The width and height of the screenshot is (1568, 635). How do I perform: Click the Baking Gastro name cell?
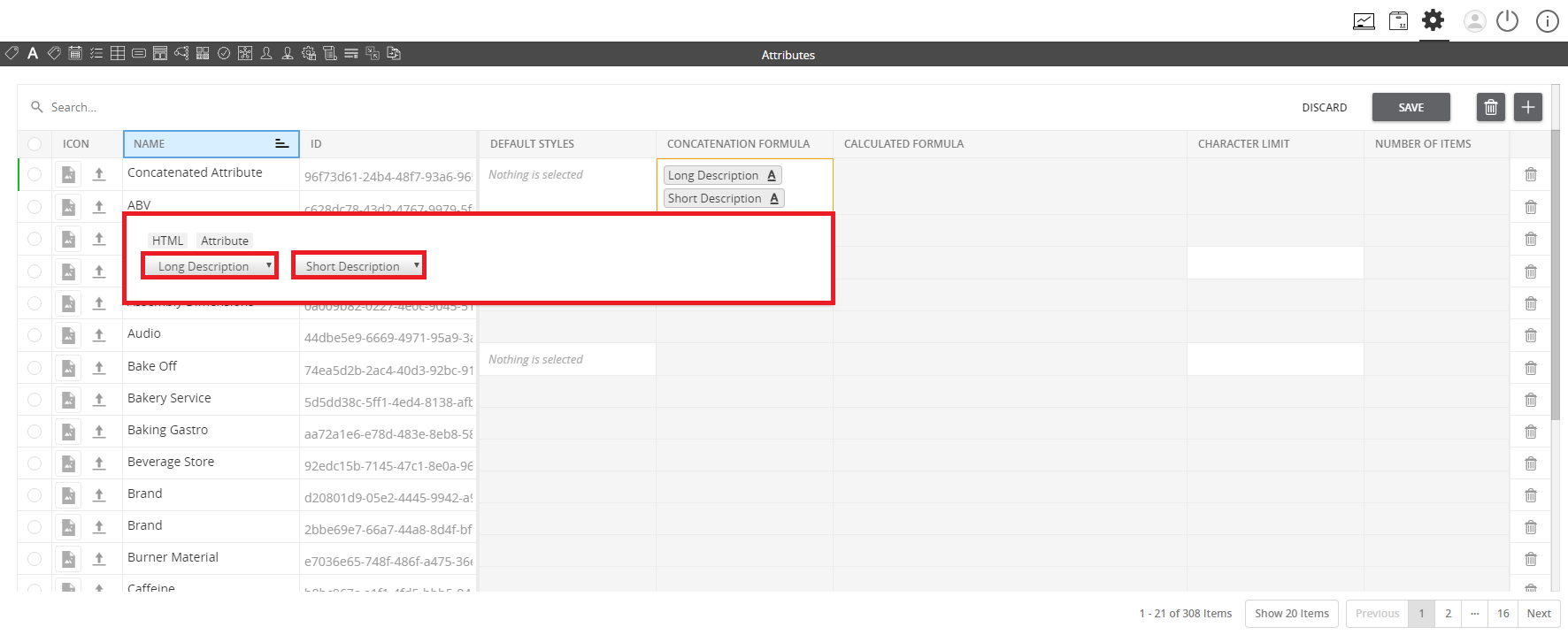pyautogui.click(x=211, y=430)
